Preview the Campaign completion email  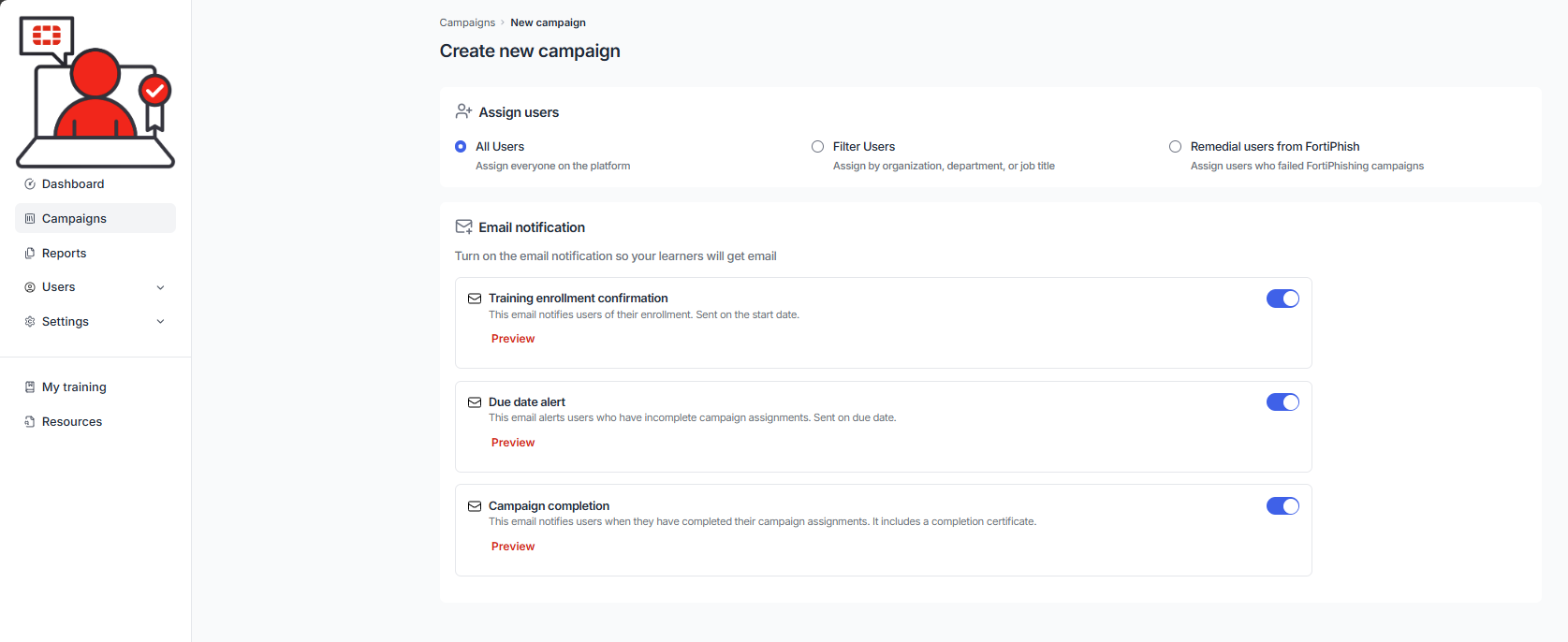(x=513, y=547)
